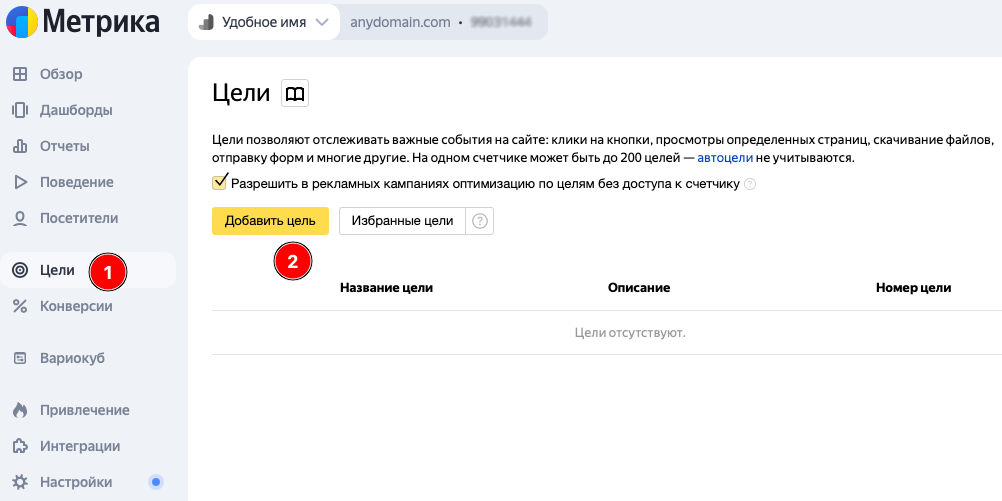Open Настройки settings in sidebar
The image size is (1002, 501).
pos(76,482)
